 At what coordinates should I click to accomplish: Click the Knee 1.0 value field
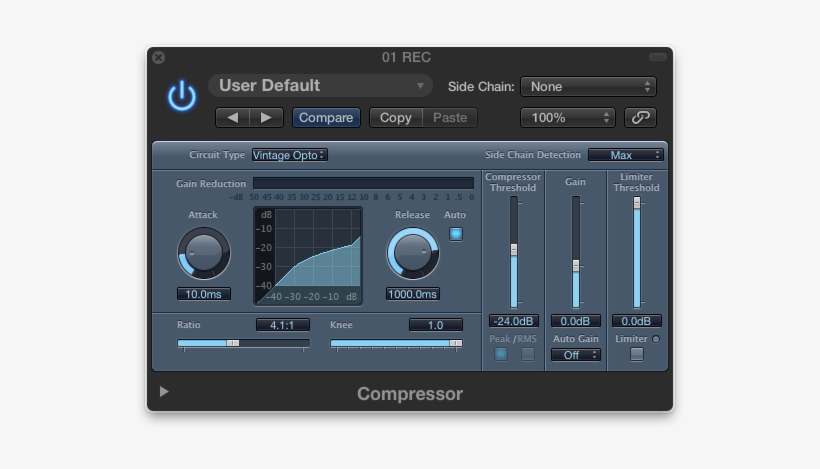(436, 325)
